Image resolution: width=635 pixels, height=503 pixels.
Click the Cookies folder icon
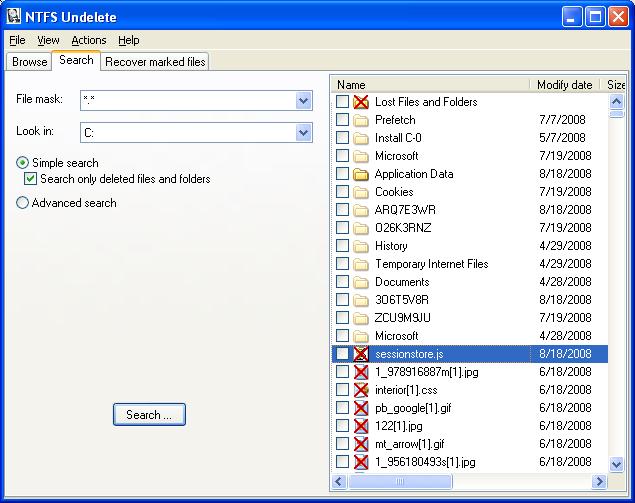(361, 192)
